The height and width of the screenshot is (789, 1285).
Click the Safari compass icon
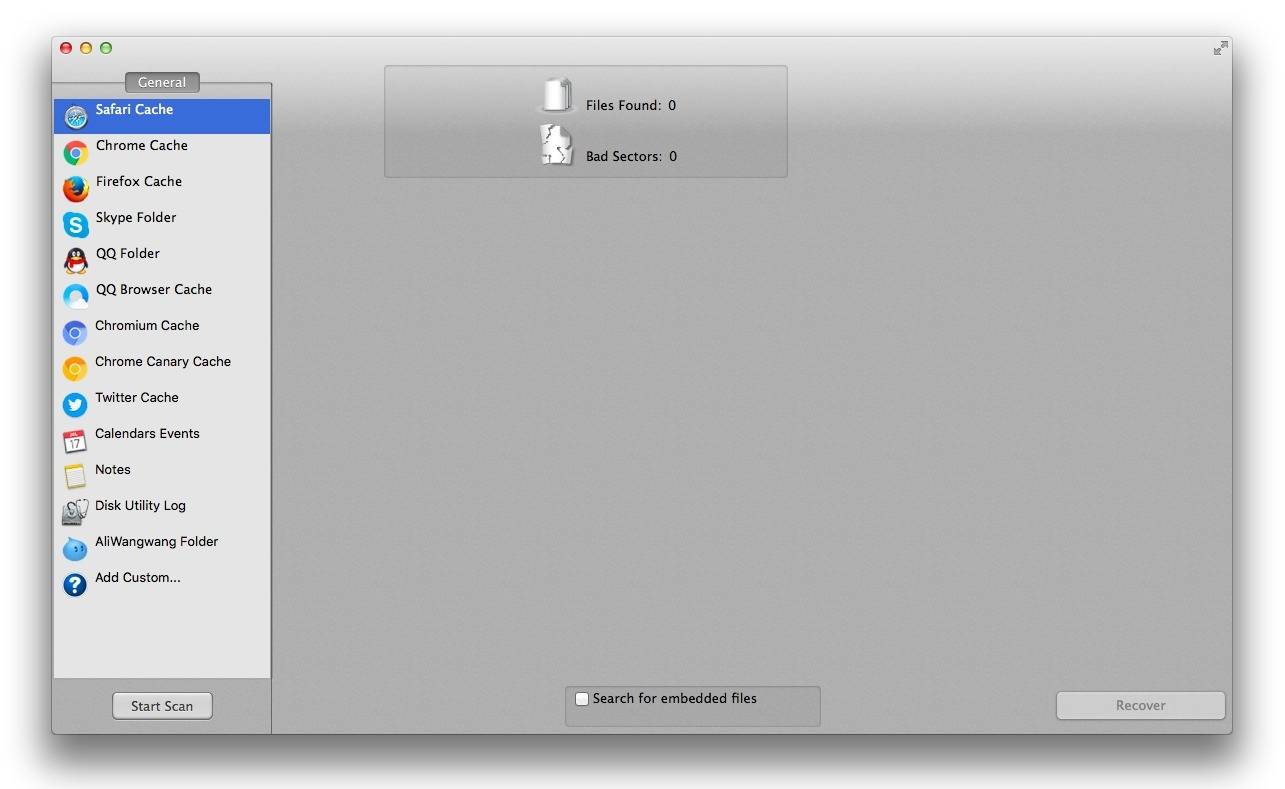(76, 117)
